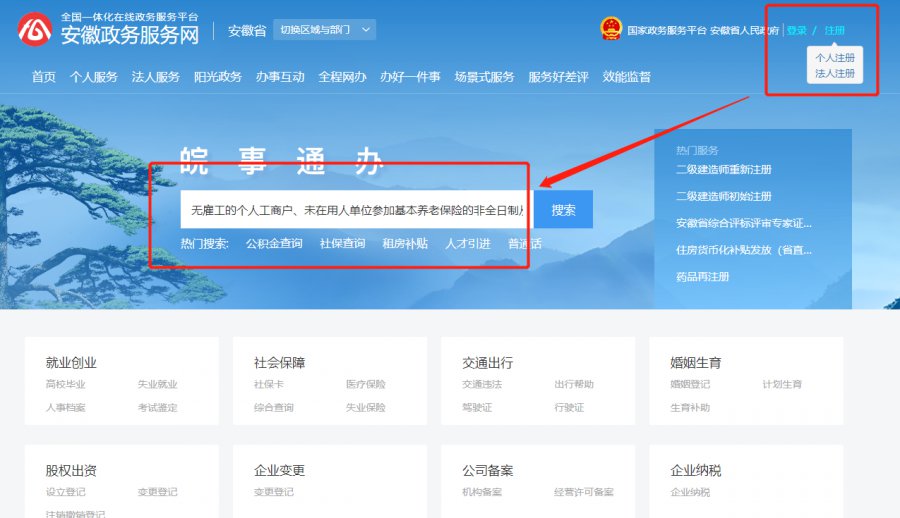Open 场景式服务 navigation item
The image size is (900, 518).
coord(484,77)
